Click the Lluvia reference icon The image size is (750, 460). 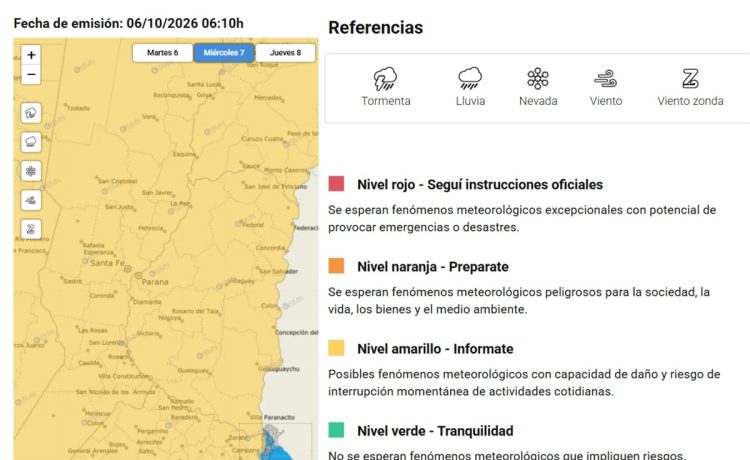[x=470, y=78]
